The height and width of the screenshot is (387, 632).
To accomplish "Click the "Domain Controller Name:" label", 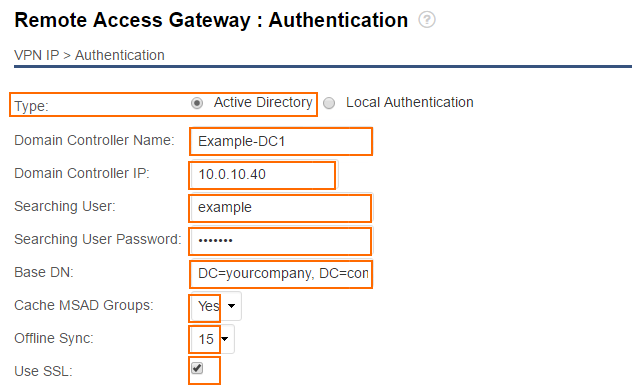I will [x=94, y=140].
